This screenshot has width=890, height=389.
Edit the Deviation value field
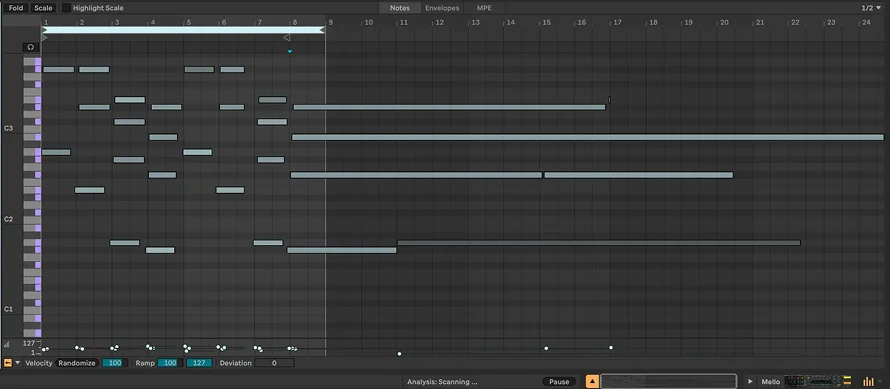click(274, 363)
